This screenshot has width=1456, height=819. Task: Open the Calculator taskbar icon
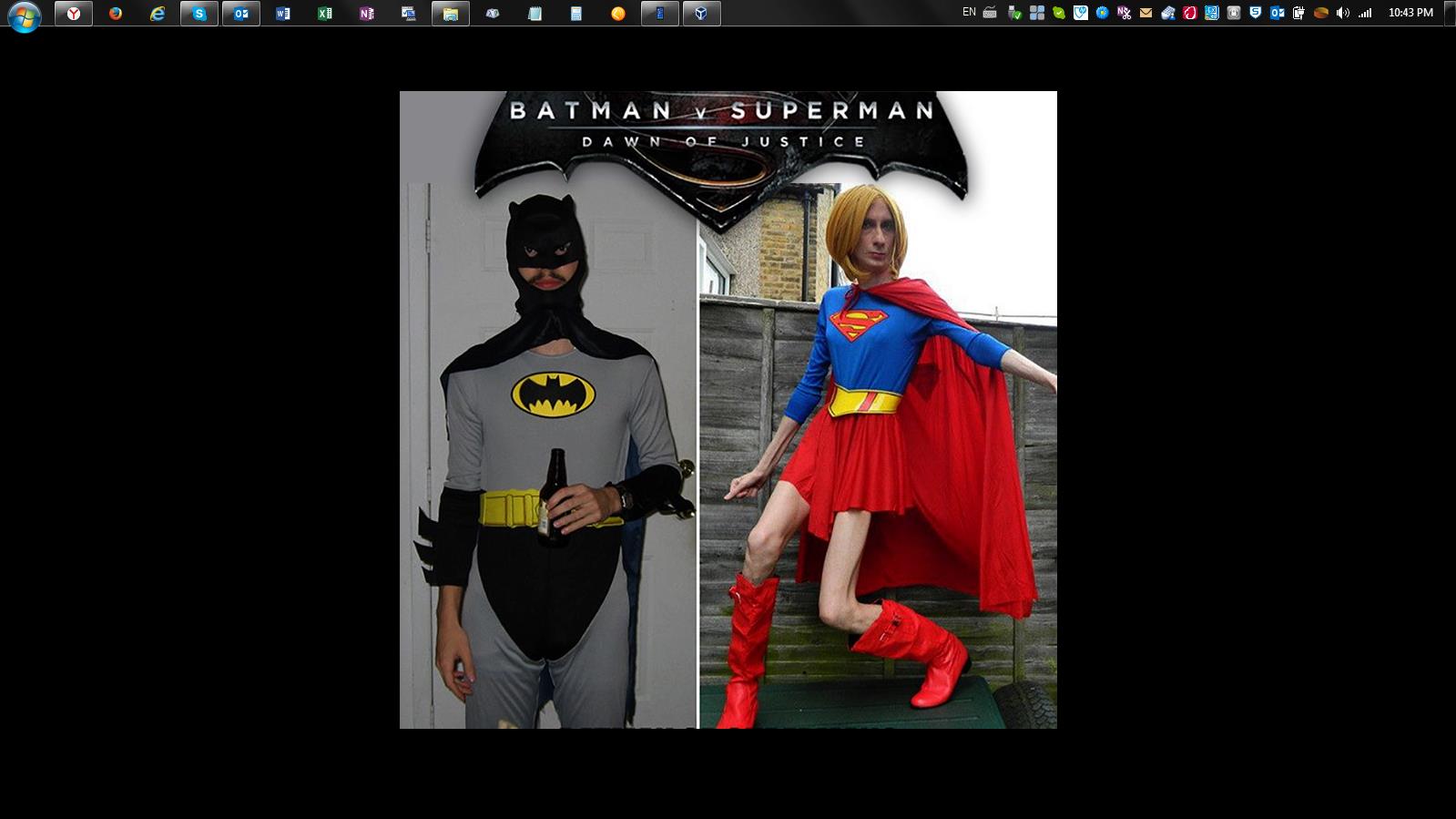tap(576, 14)
